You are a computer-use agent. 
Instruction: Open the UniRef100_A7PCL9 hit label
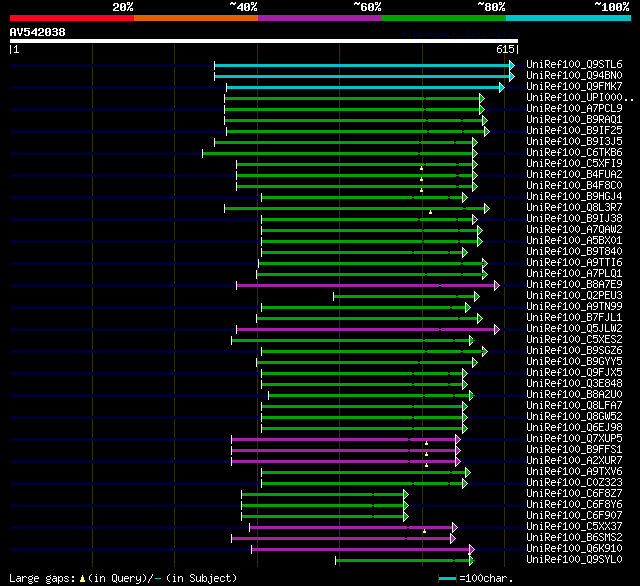tap(574, 108)
